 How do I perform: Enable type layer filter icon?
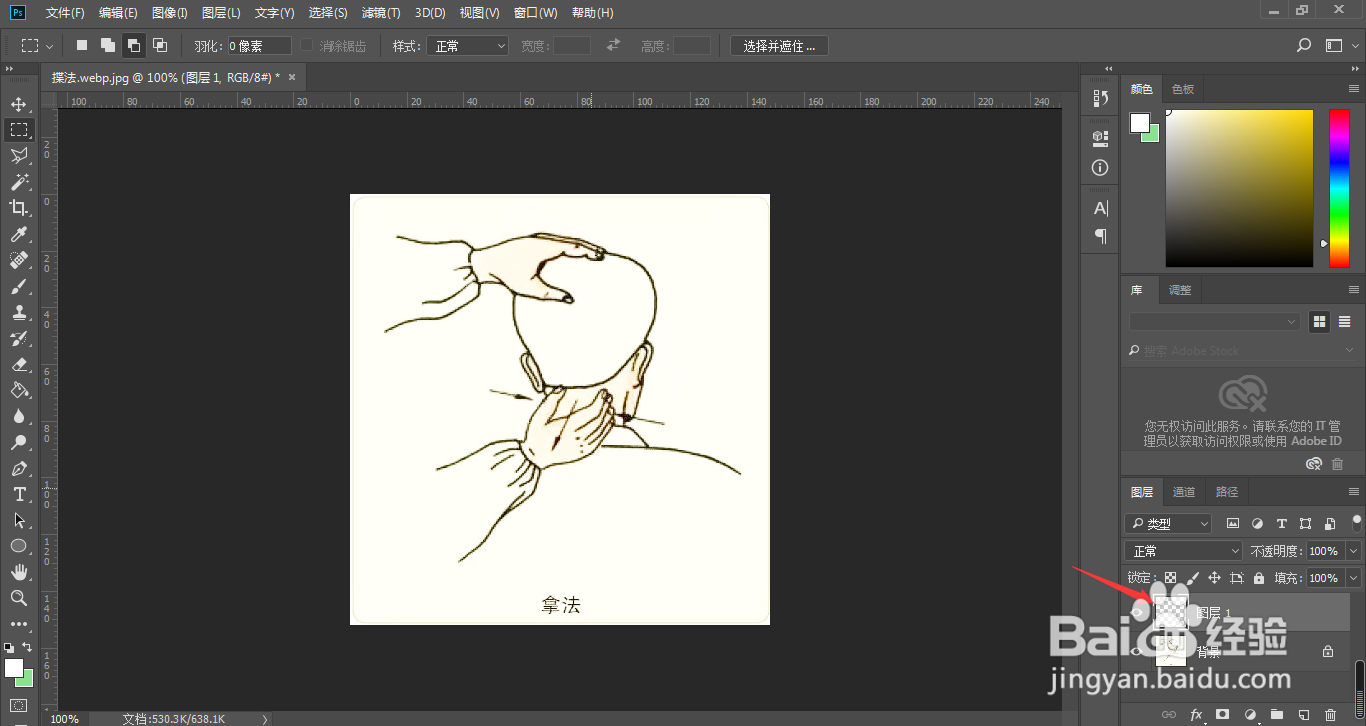tap(1281, 523)
